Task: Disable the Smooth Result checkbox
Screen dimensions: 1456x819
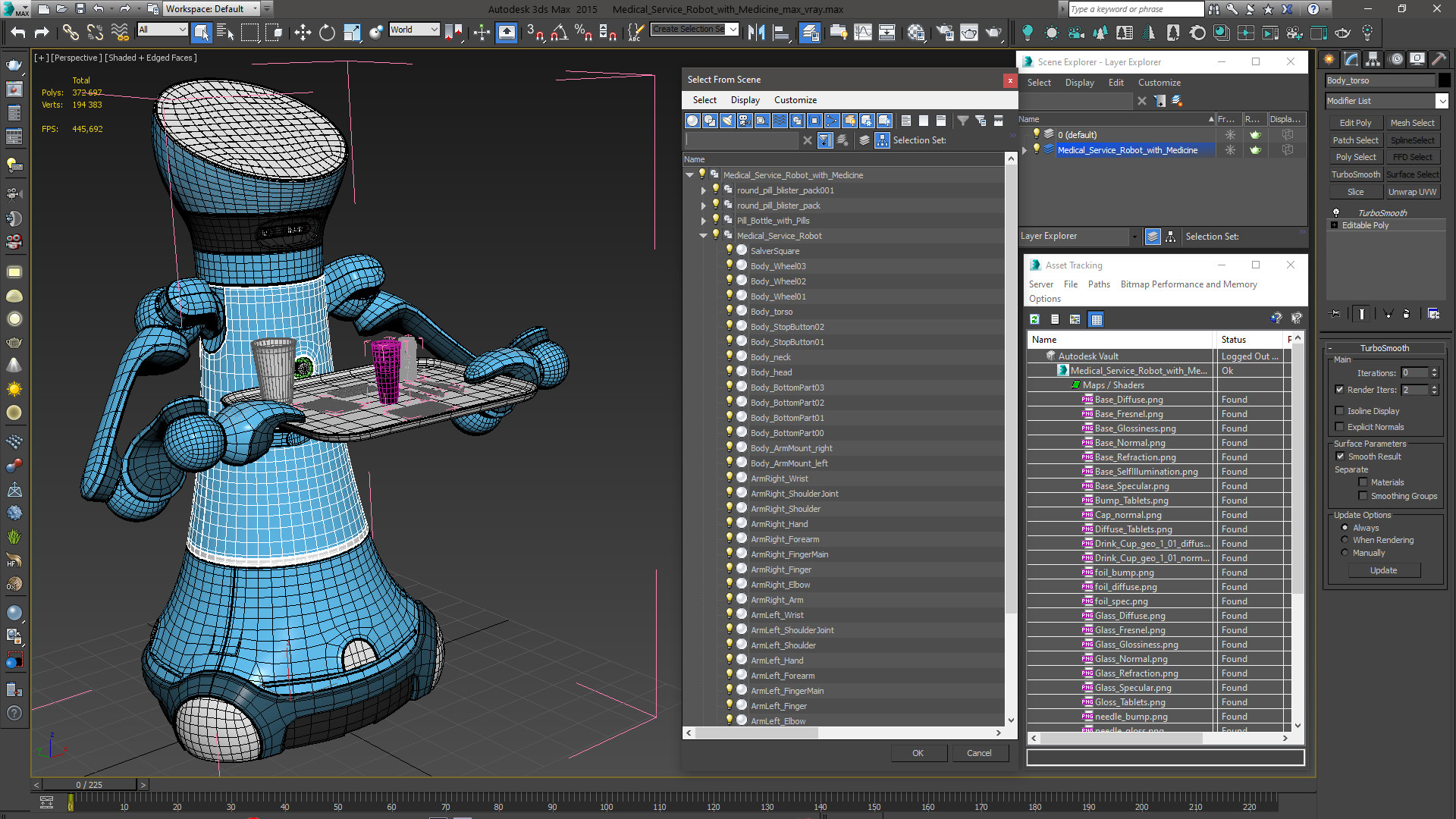Action: point(1340,457)
